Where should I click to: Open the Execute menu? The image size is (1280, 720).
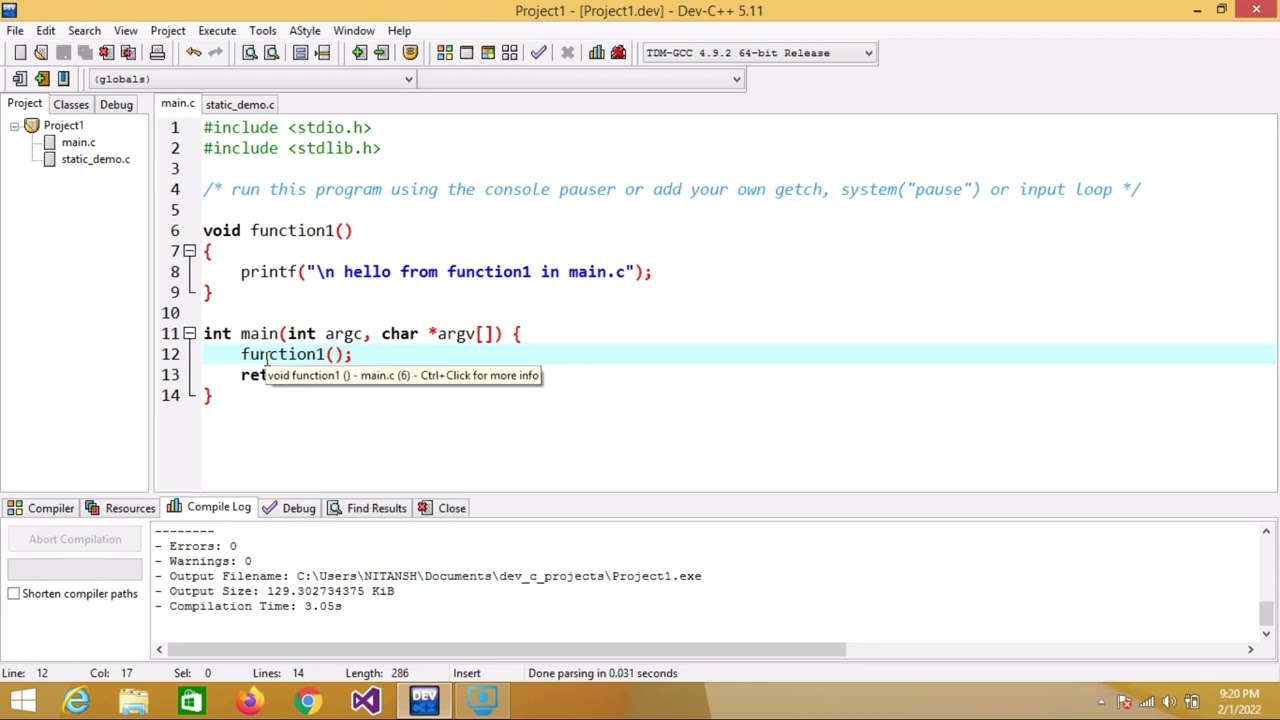coord(217,31)
